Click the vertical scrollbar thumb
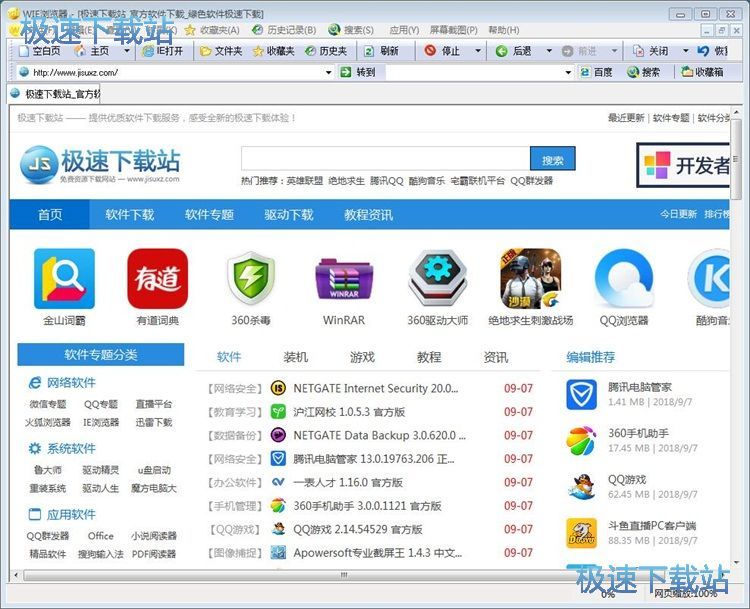 [x=736, y=160]
